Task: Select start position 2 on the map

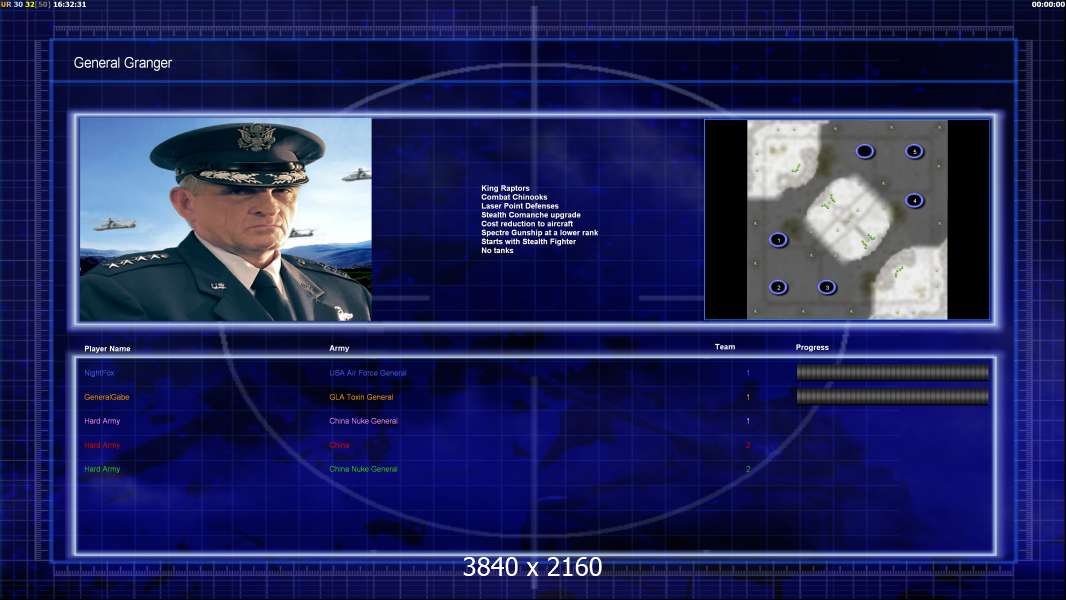Action: point(778,287)
